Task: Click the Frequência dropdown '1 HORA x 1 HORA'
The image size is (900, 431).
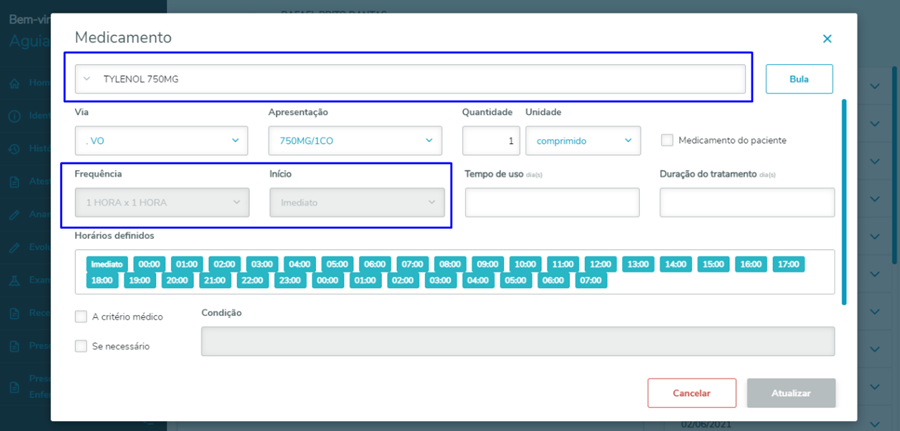Action: pyautogui.click(x=162, y=203)
